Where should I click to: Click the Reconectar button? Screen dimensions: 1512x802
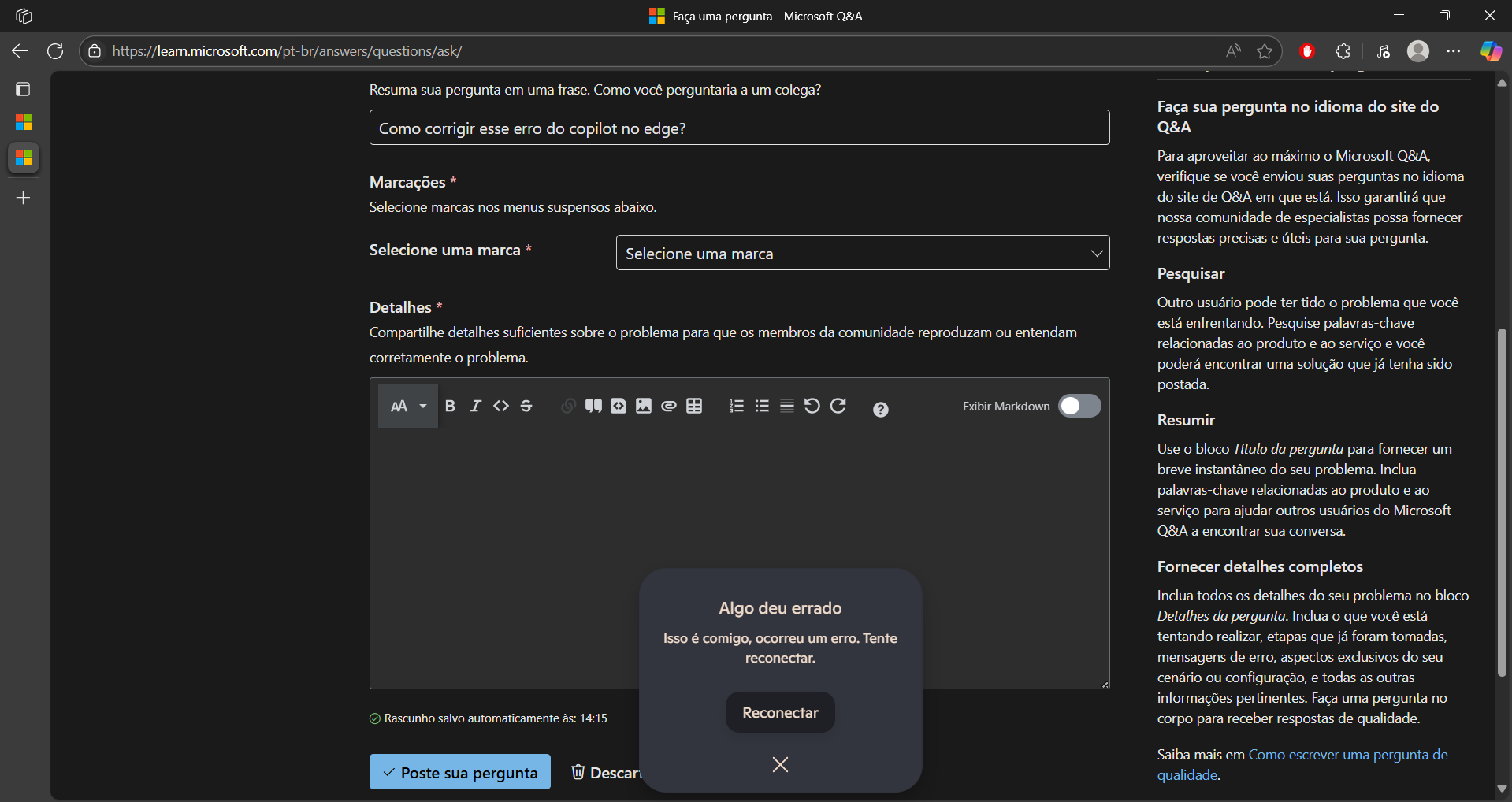(x=780, y=712)
